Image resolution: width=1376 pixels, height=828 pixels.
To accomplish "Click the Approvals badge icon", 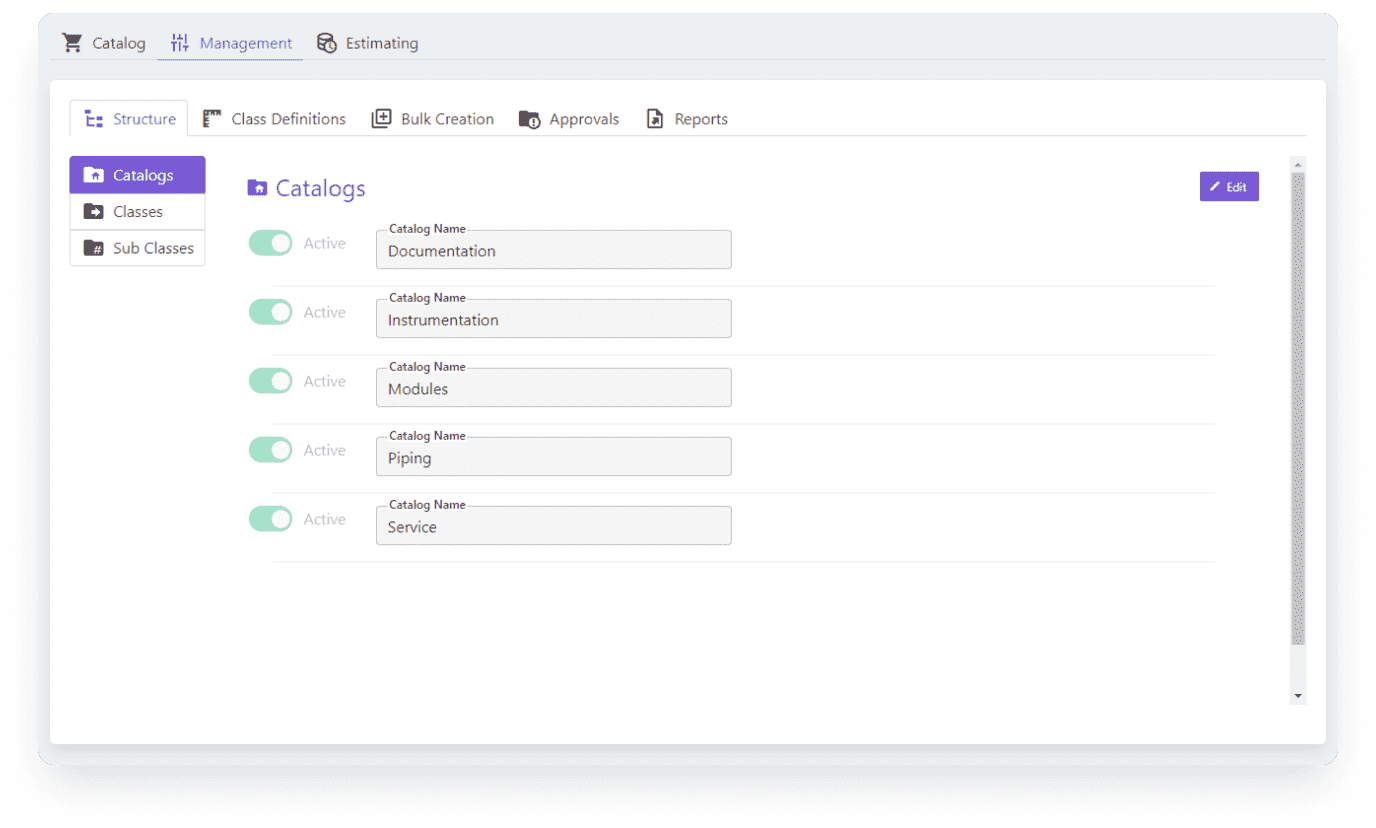I will pyautogui.click(x=528, y=118).
